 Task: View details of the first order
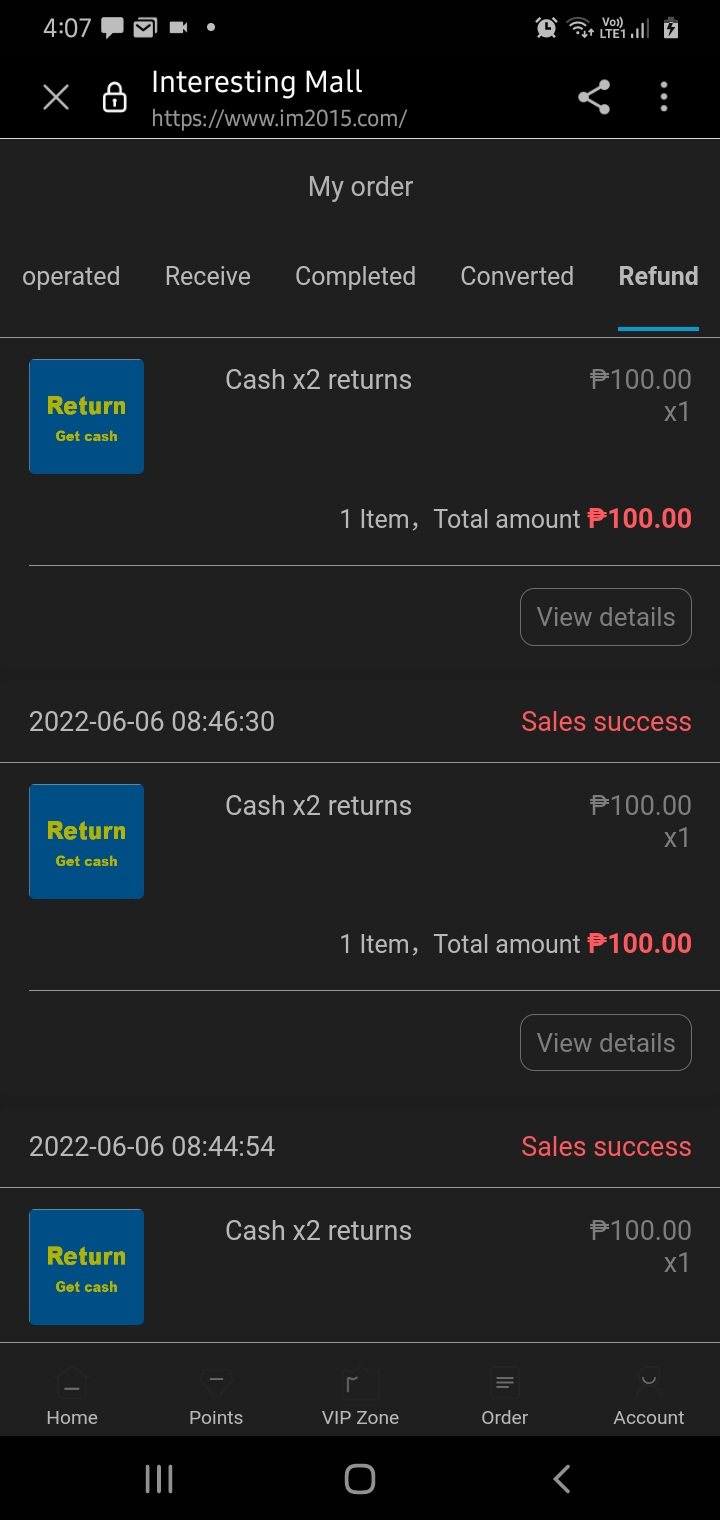point(606,617)
